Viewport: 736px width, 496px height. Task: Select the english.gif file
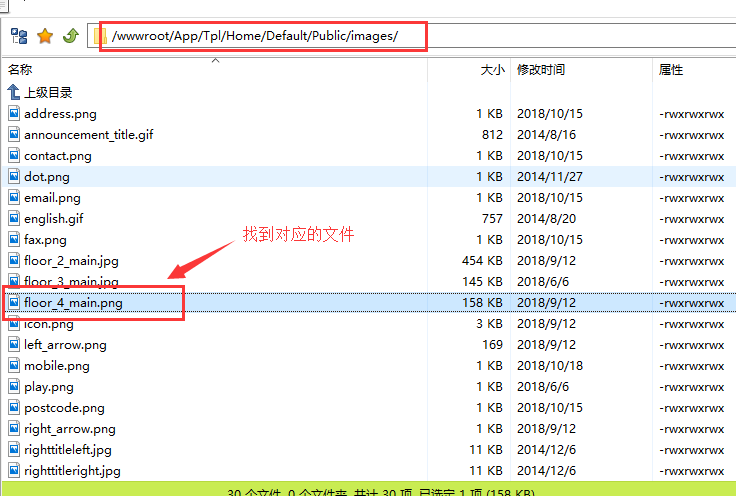click(x=54, y=219)
